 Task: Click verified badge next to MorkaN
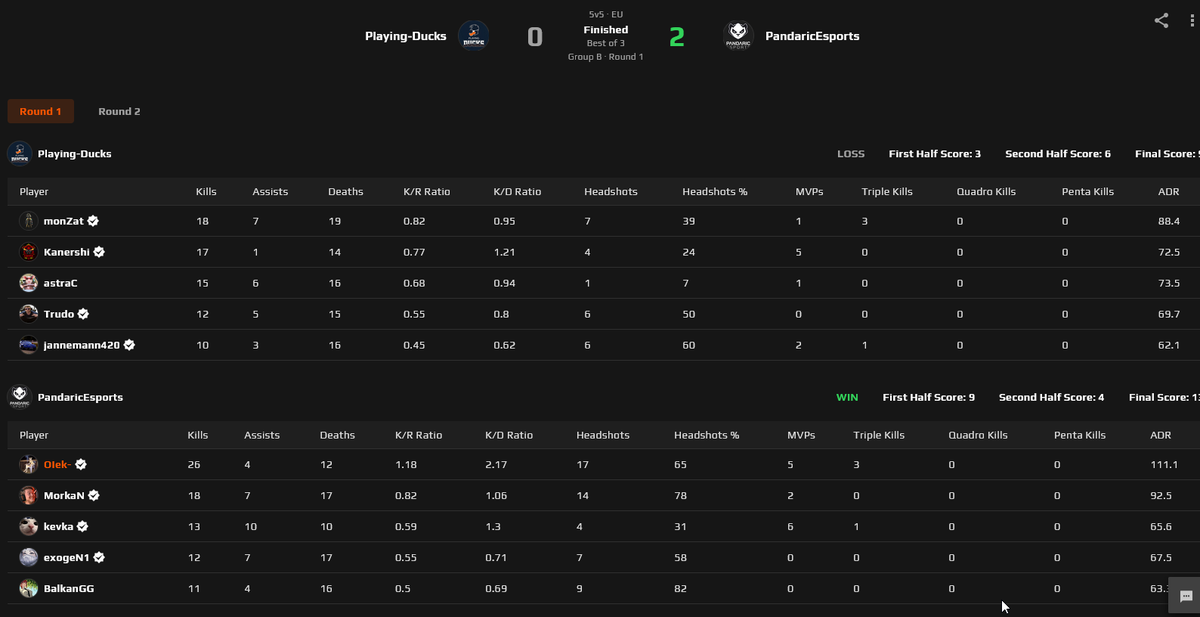[x=93, y=496]
